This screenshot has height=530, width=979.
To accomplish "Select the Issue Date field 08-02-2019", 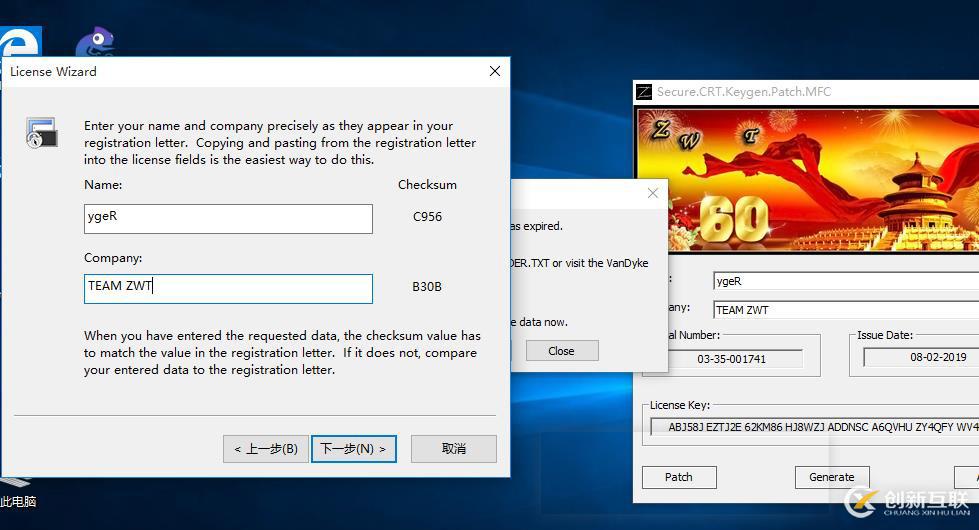I will [x=922, y=357].
